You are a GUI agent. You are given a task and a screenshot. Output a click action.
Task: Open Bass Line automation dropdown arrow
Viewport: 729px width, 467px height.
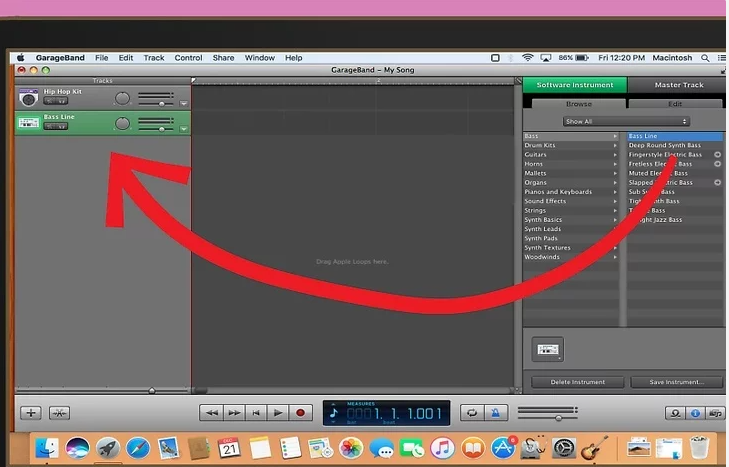[x=184, y=128]
